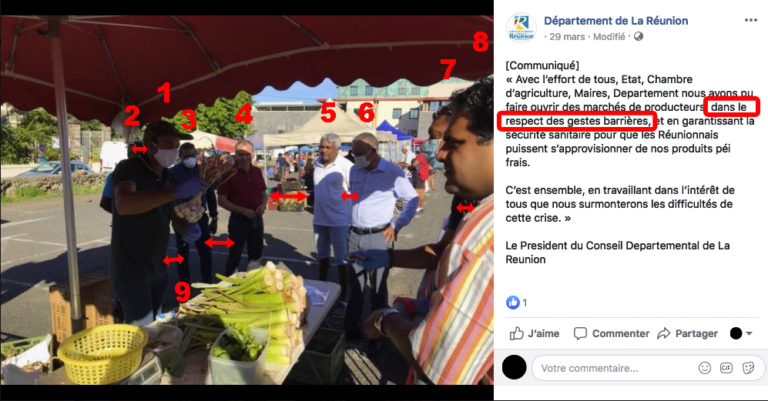This screenshot has height=401, width=768.
Task: Click the 29 mars post date link
Action: pyautogui.click(x=567, y=37)
